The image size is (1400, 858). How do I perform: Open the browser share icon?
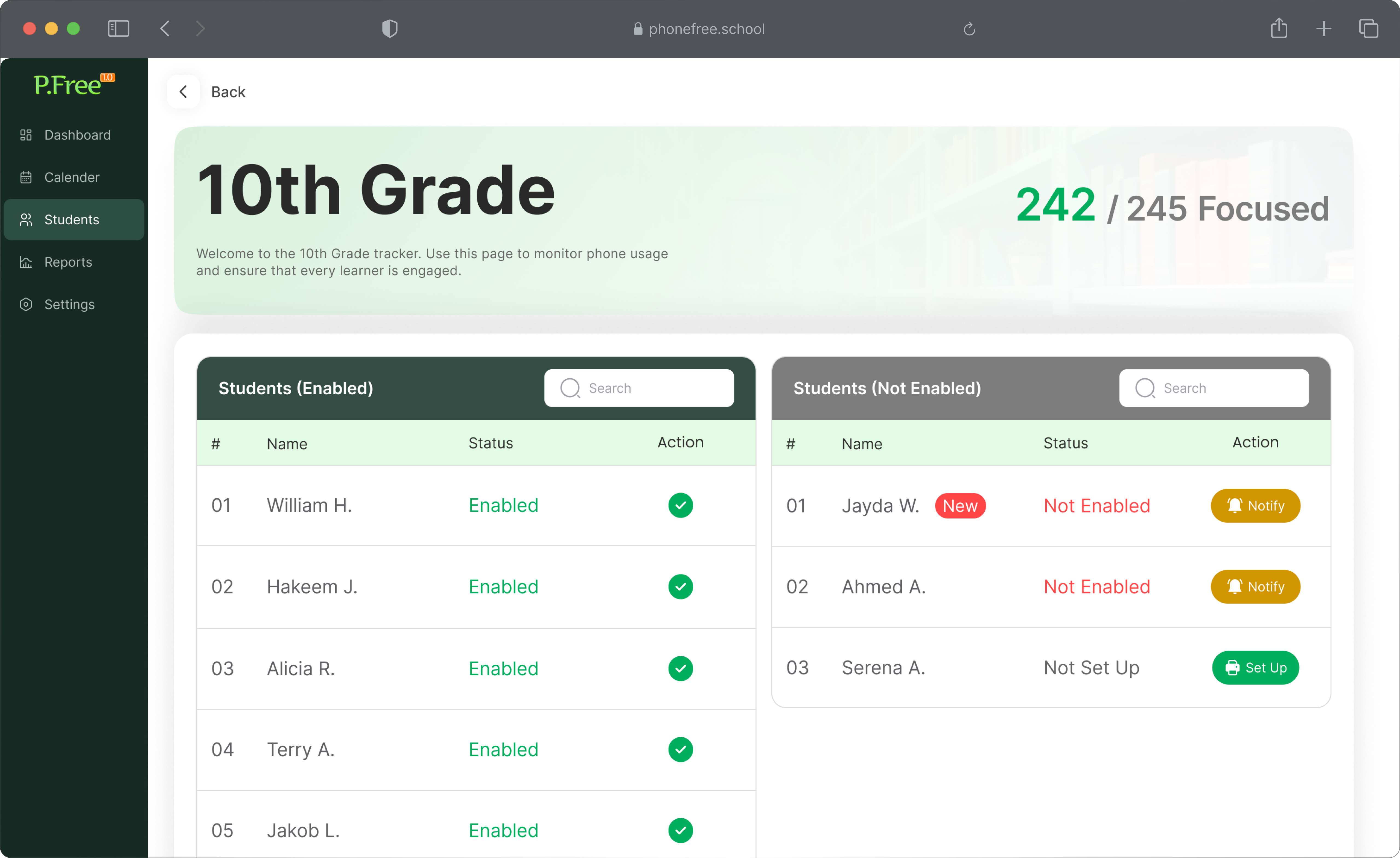click(1278, 28)
